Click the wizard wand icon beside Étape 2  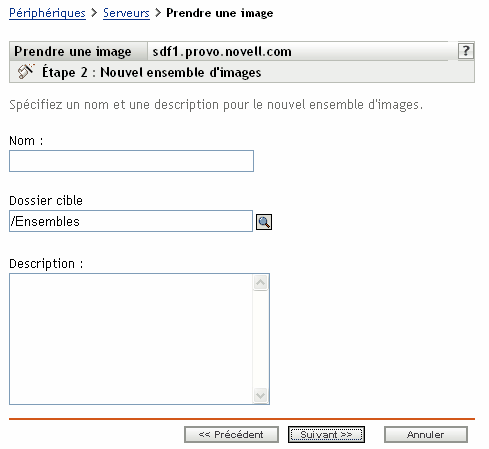[26, 72]
